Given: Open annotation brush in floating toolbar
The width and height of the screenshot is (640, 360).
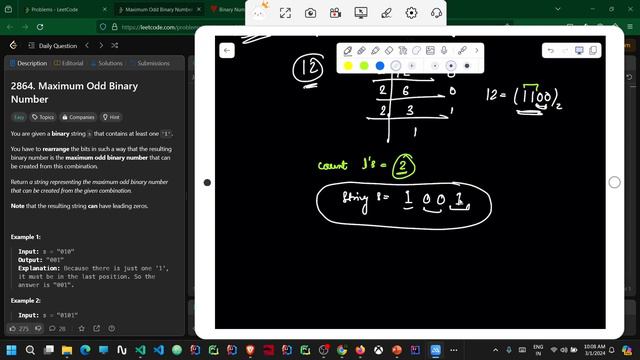Looking at the screenshot, I should tap(386, 13).
